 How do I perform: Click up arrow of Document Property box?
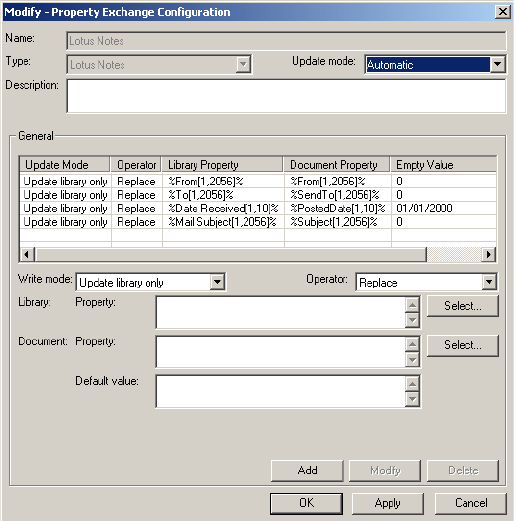(412, 344)
